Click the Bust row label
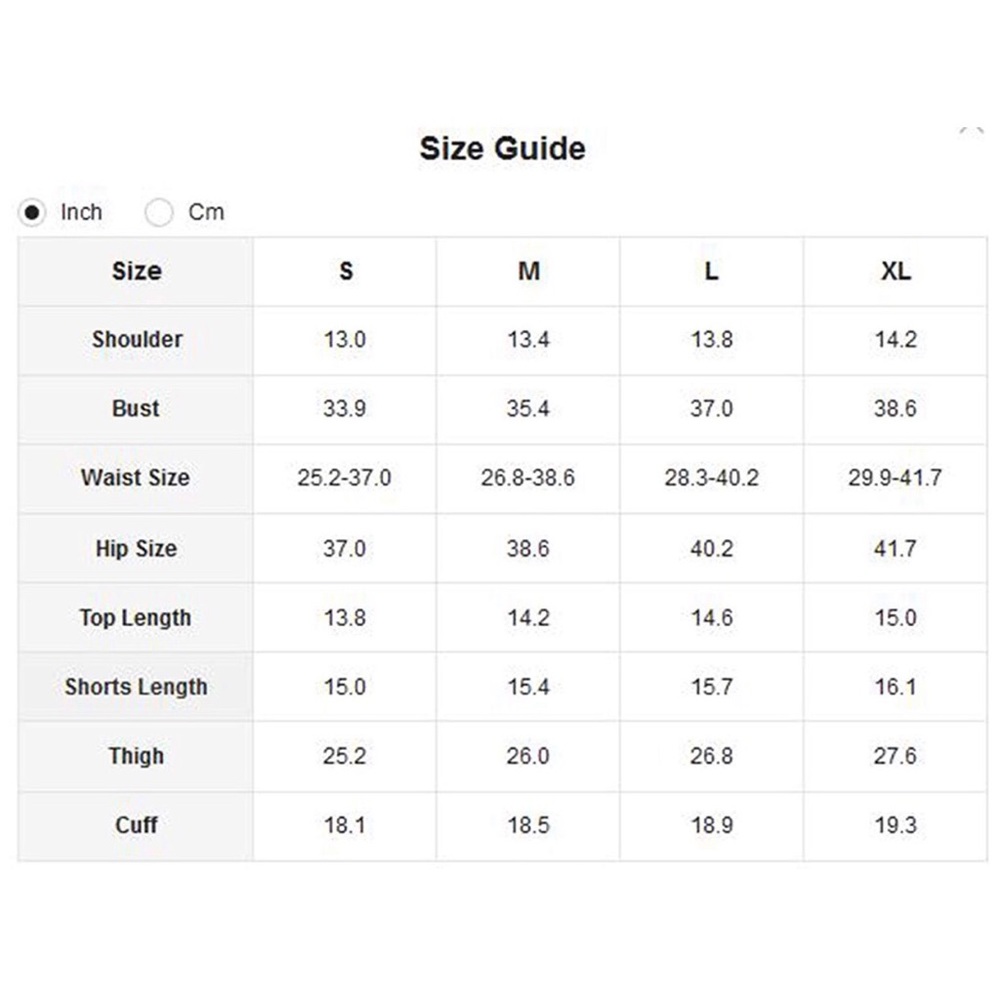The image size is (1000, 1000). [x=136, y=409]
